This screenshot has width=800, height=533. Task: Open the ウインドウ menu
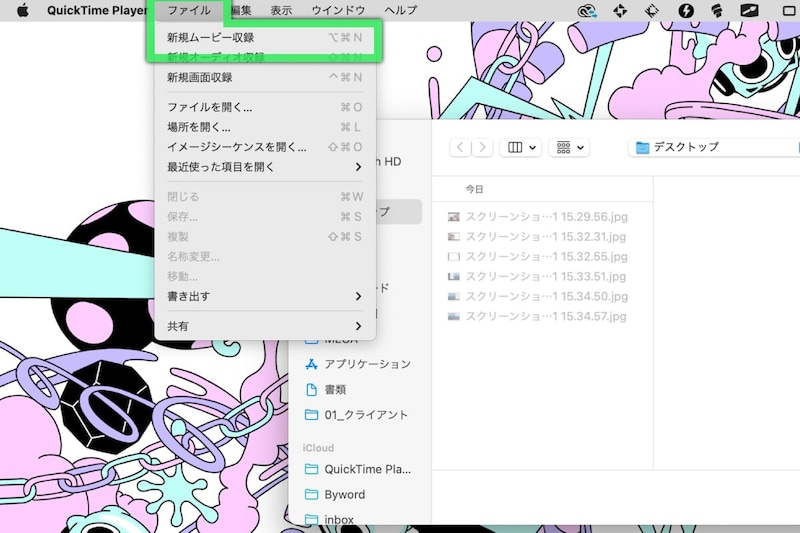pyautogui.click(x=338, y=10)
